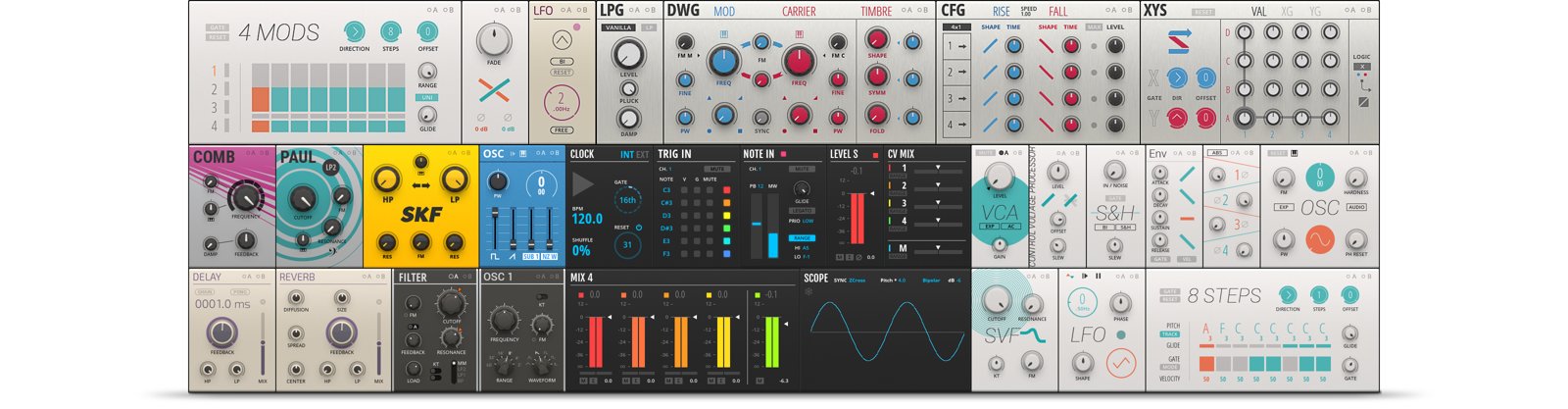
Task: Click the XYS blue-red arrows logo icon
Action: pos(1179,41)
